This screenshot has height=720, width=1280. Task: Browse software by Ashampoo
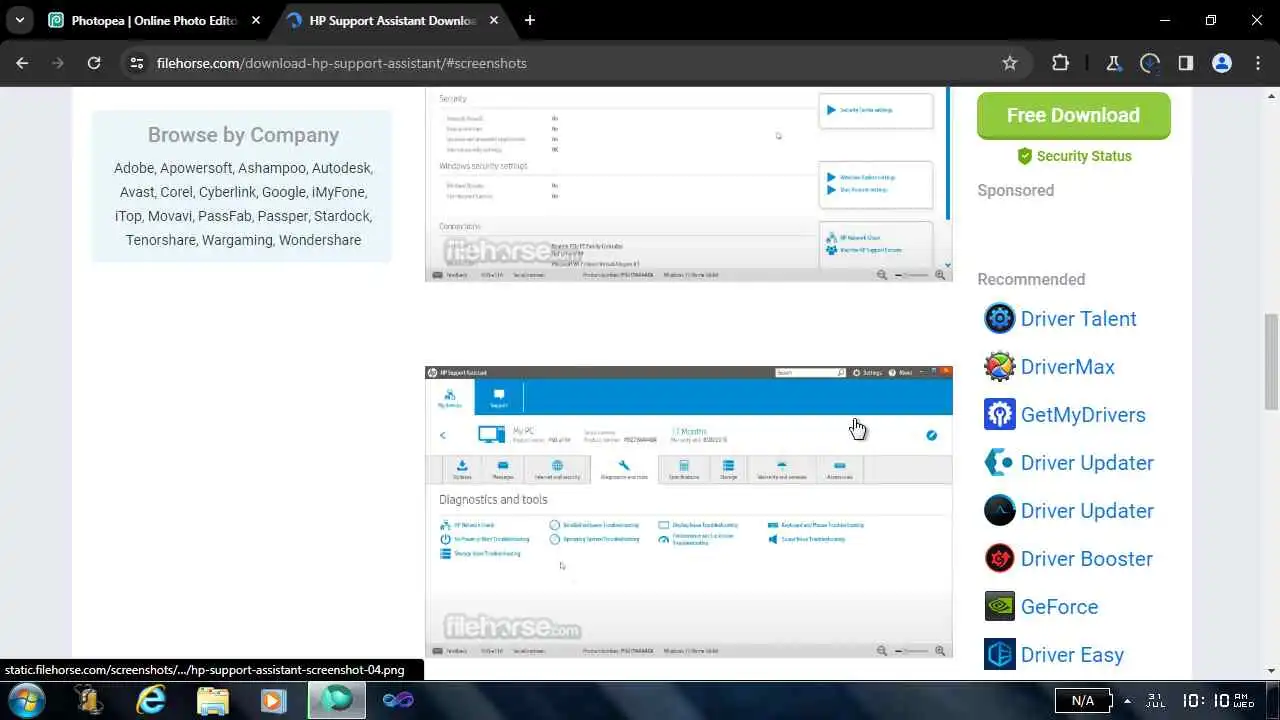coord(271,168)
